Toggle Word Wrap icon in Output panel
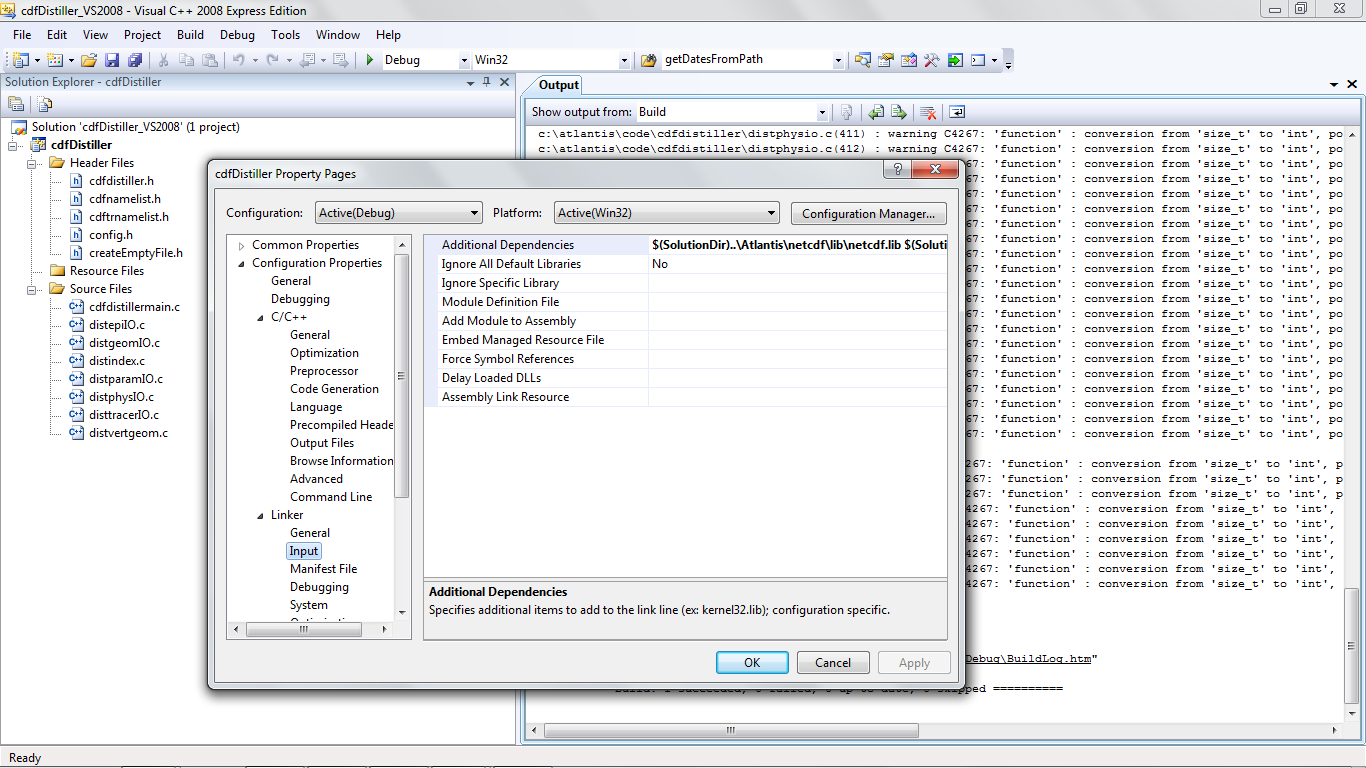 click(x=957, y=112)
